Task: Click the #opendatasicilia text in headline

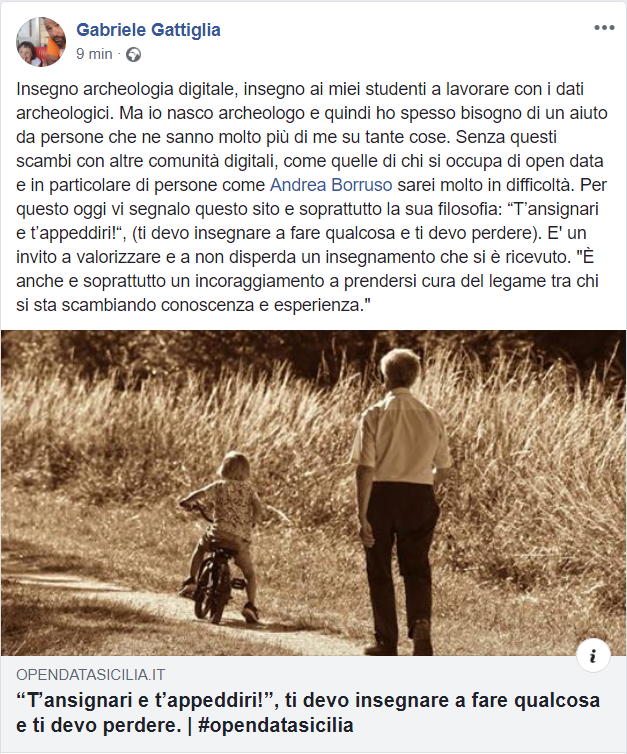Action: (275, 725)
